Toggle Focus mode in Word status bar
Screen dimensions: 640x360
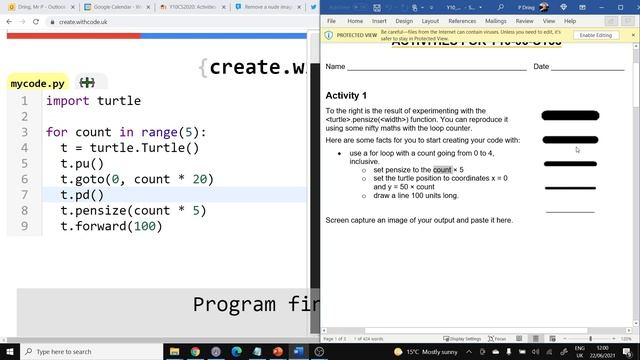pyautogui.click(x=497, y=339)
